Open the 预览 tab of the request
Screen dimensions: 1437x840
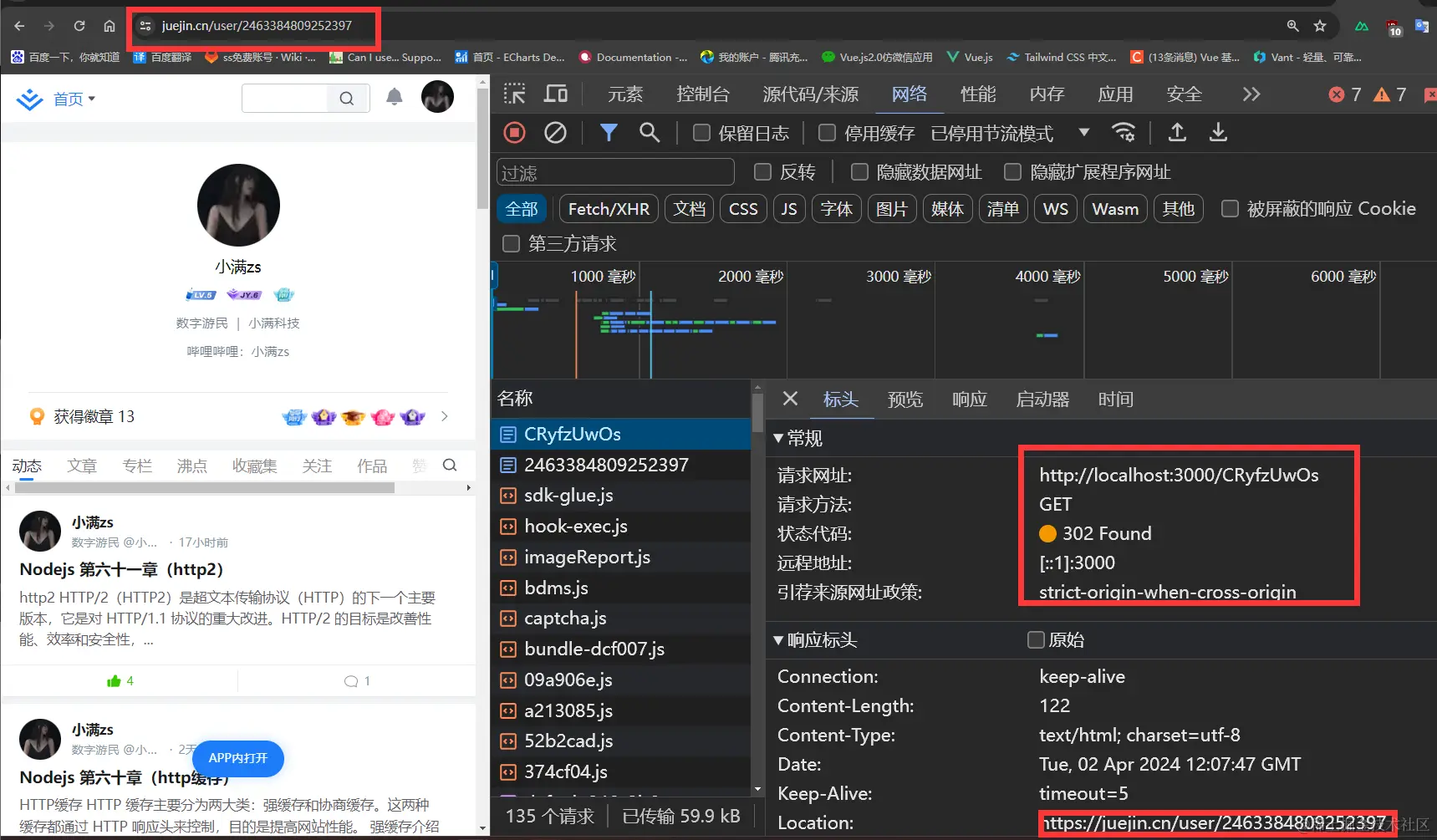point(905,400)
